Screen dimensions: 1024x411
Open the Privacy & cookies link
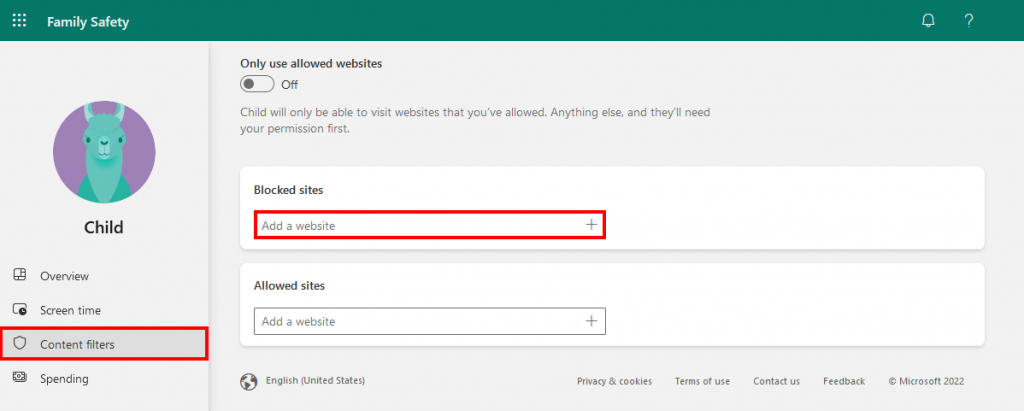(x=614, y=381)
